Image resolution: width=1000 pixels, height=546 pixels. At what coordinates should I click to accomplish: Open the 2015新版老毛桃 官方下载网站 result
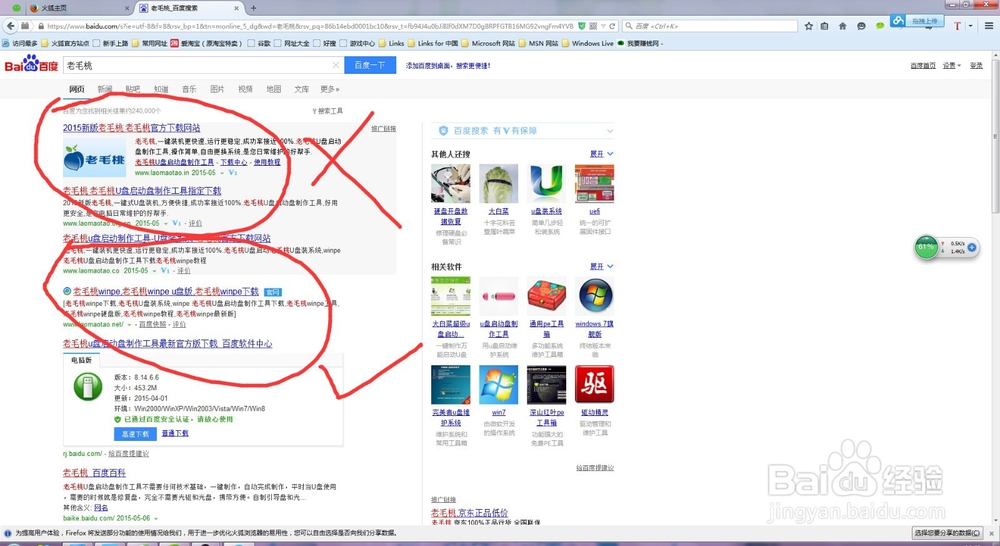point(131,128)
